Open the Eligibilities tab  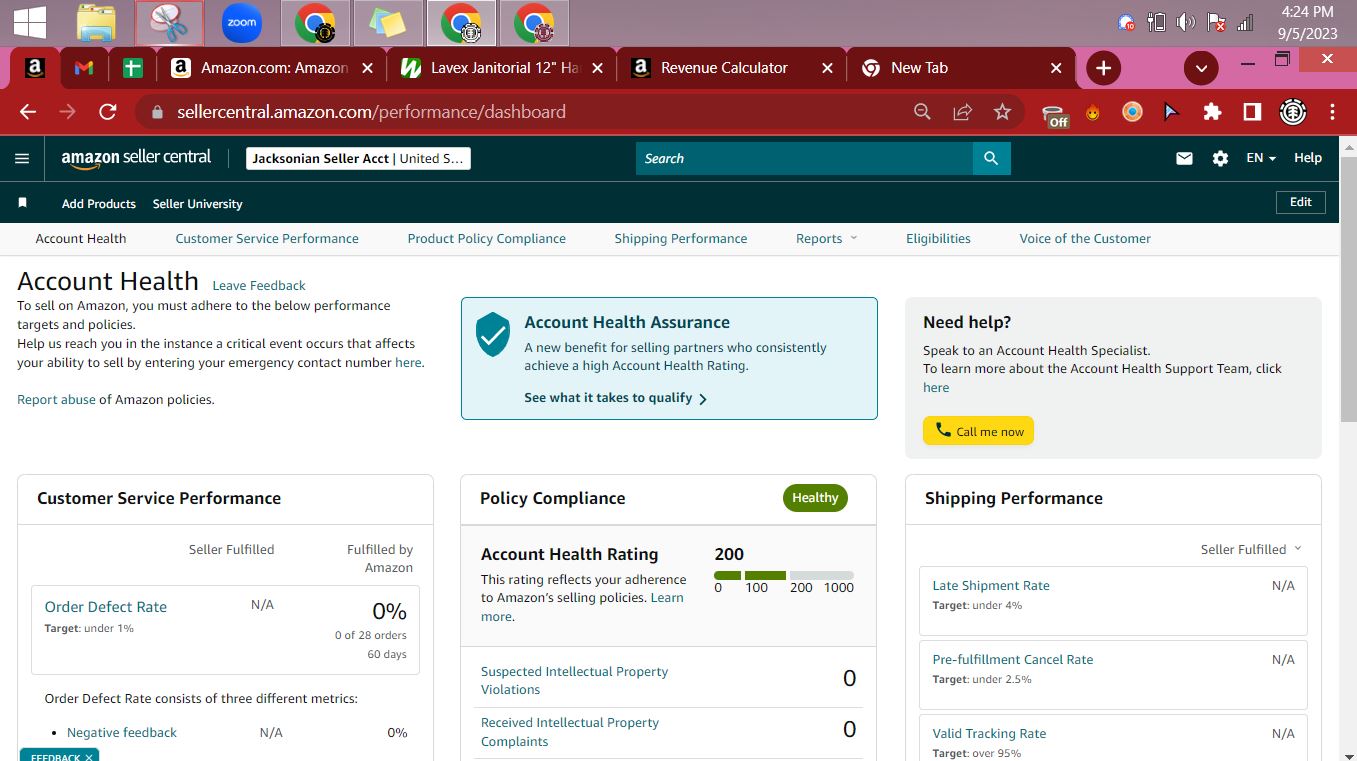click(938, 238)
